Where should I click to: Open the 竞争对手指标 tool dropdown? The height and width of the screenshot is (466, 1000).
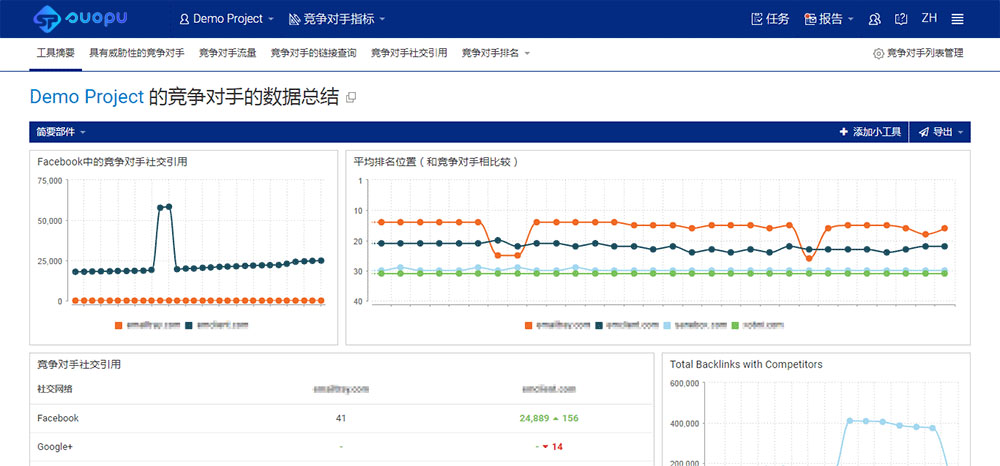337,19
